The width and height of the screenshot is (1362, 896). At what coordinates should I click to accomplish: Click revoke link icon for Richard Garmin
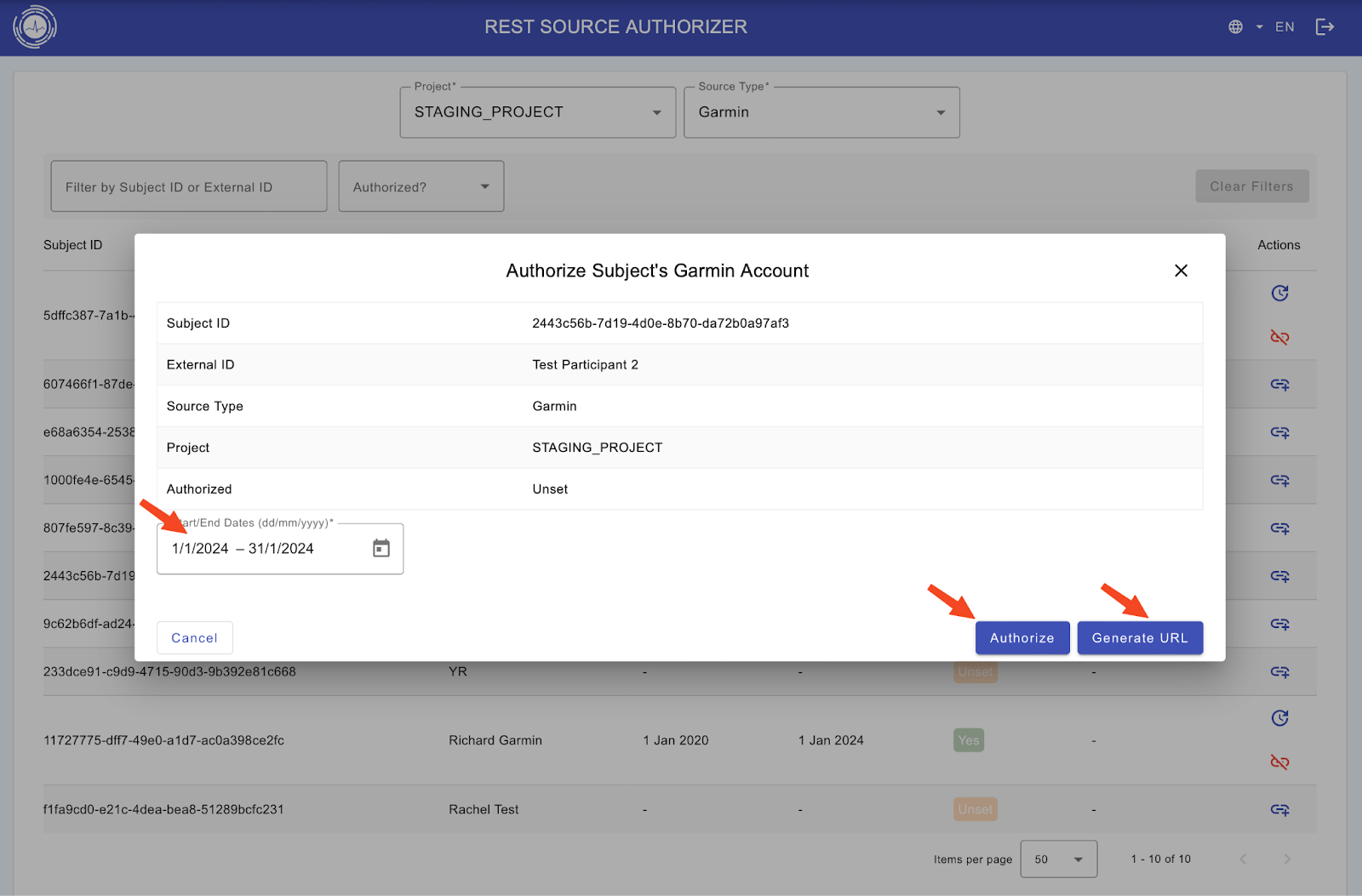[1279, 762]
